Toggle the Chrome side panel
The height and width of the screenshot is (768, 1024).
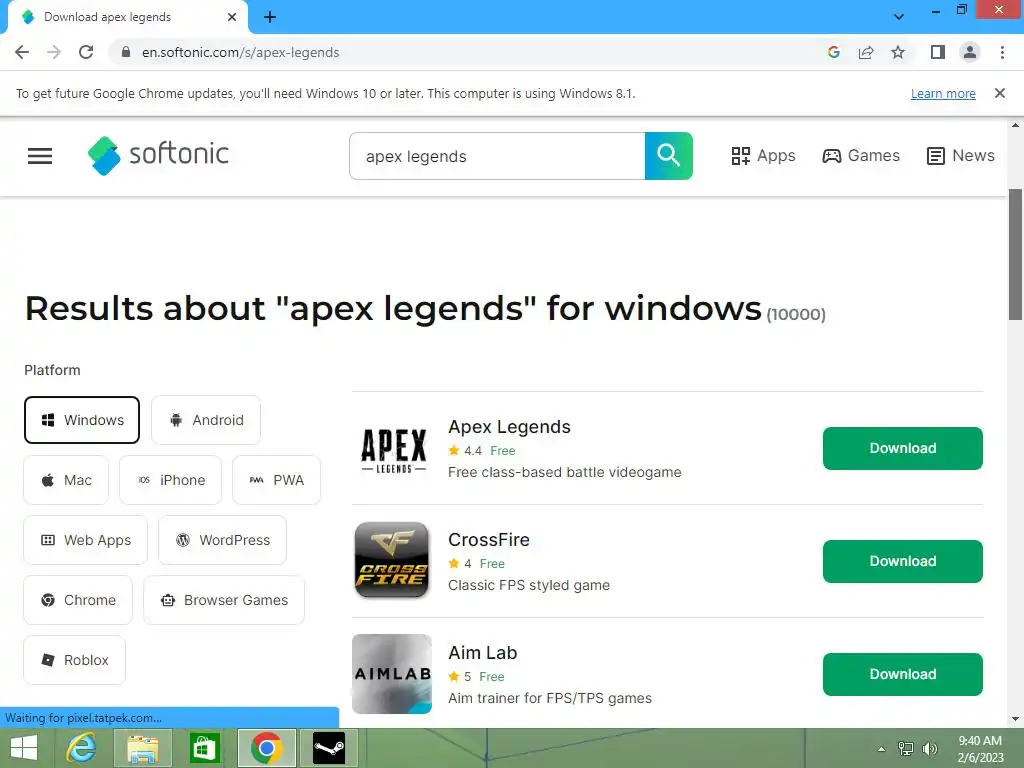pyautogui.click(x=938, y=52)
